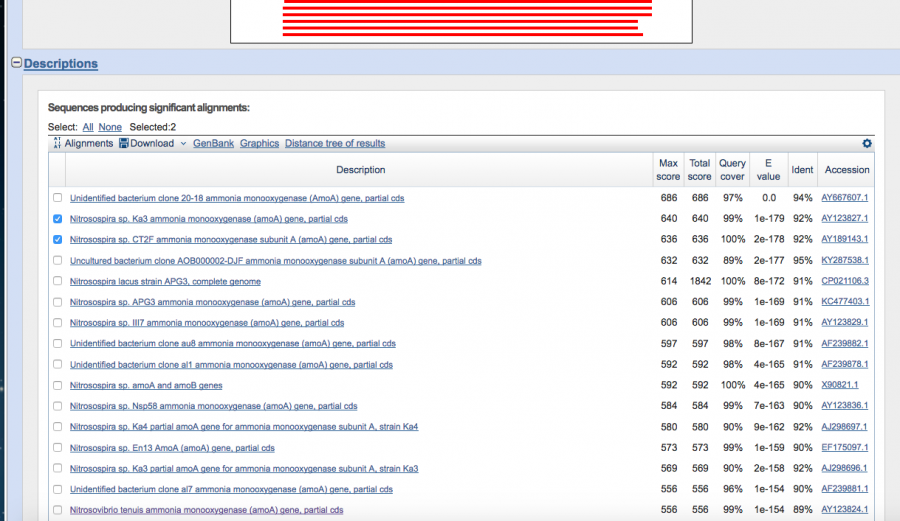This screenshot has width=900, height=521.
Task: Open Graphics view link
Action: [x=259, y=143]
